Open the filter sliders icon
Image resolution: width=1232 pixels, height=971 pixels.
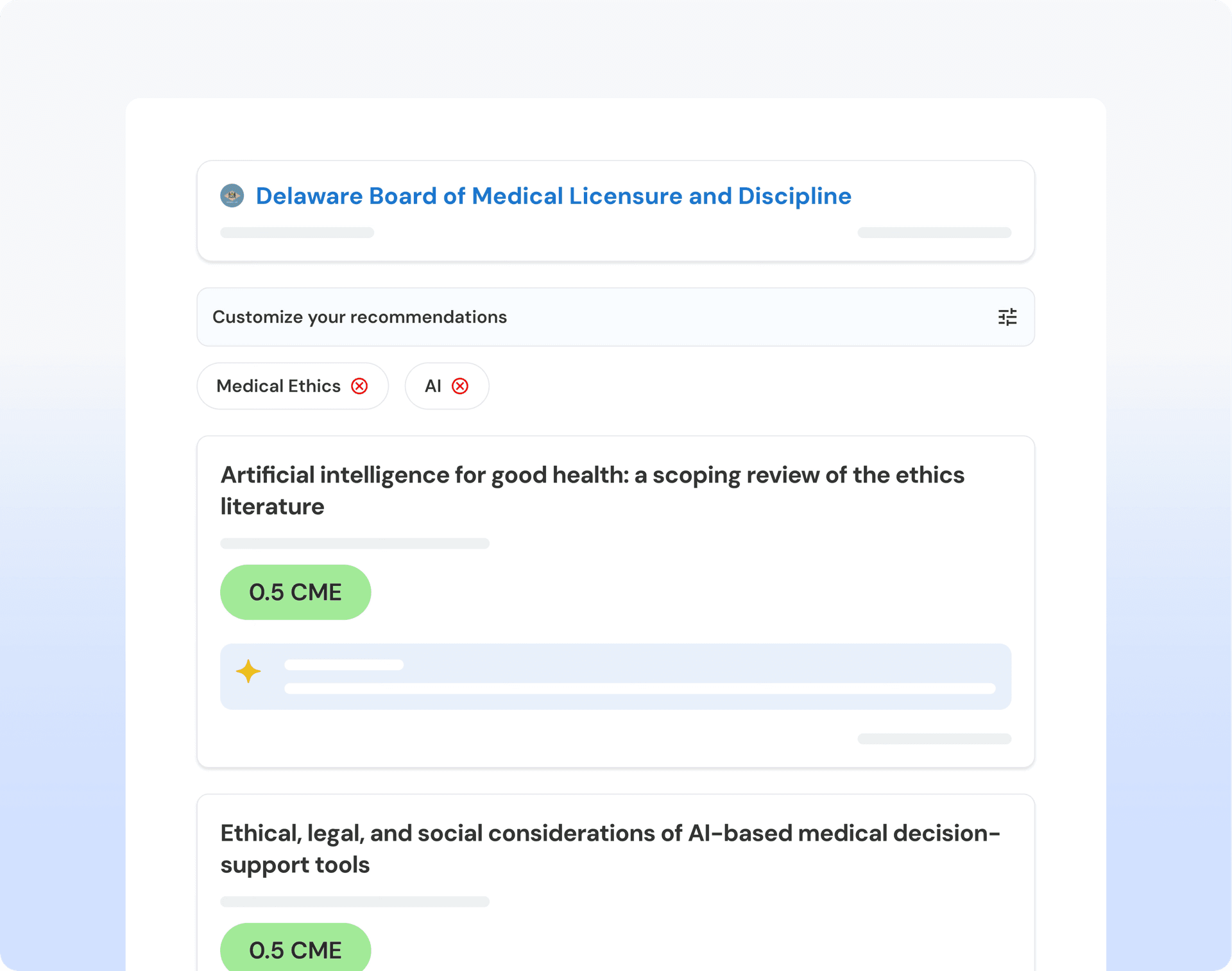1007,317
